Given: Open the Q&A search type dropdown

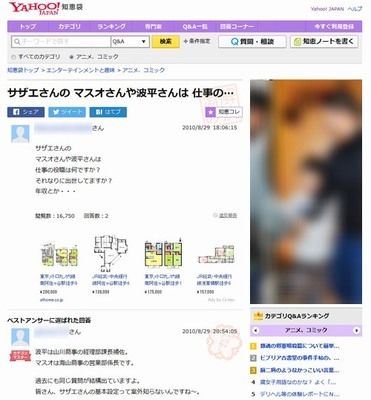Looking at the screenshot, I should (x=130, y=42).
